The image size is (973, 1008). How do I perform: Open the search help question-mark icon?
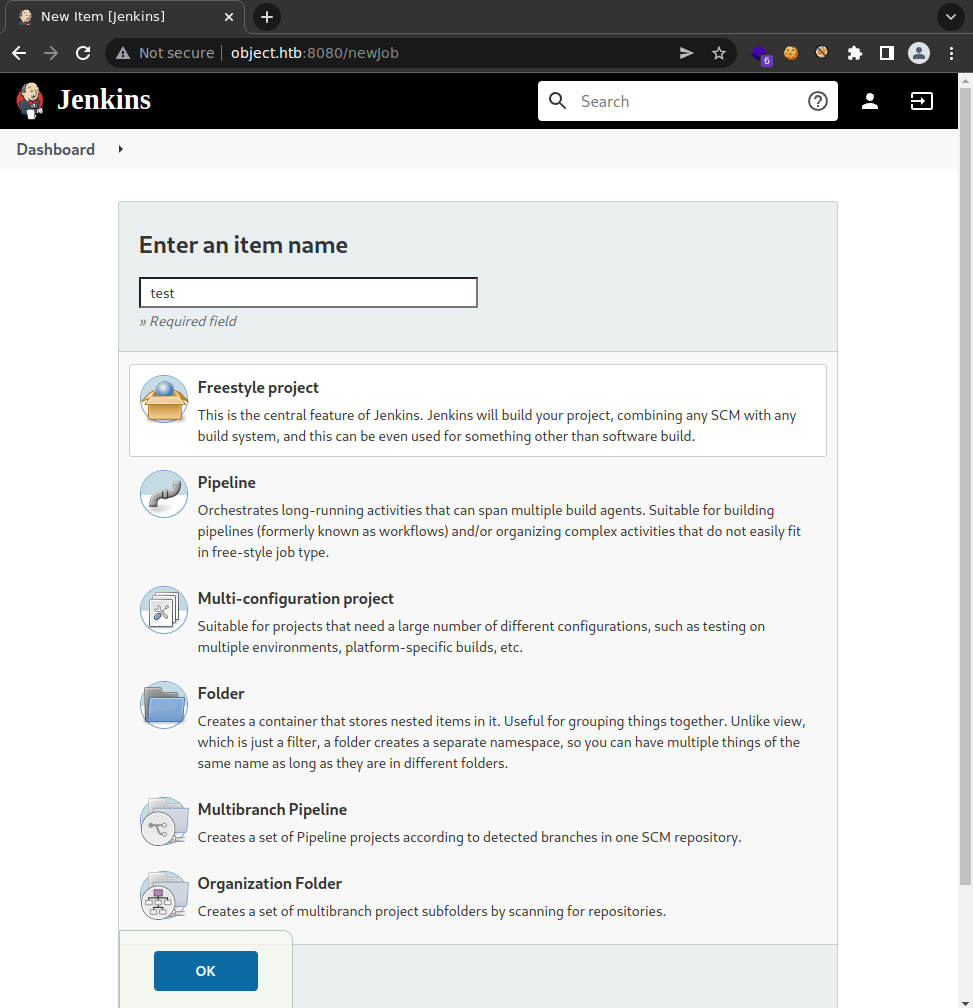pyautogui.click(x=817, y=101)
